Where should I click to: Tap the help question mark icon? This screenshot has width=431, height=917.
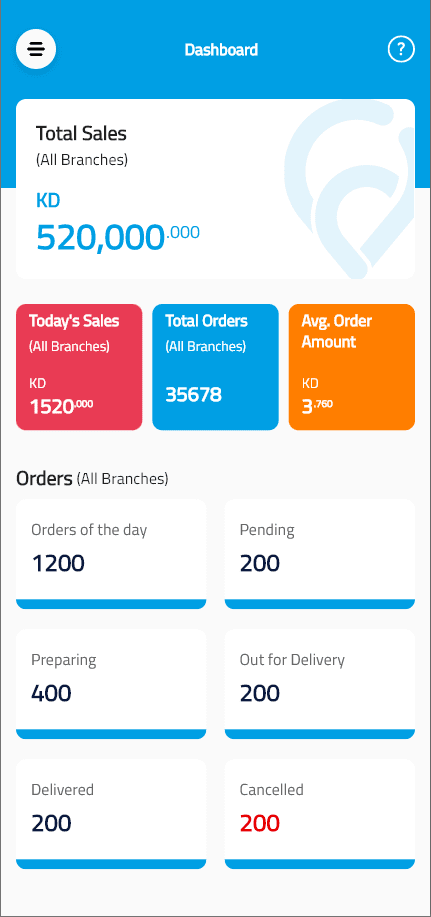tap(401, 50)
